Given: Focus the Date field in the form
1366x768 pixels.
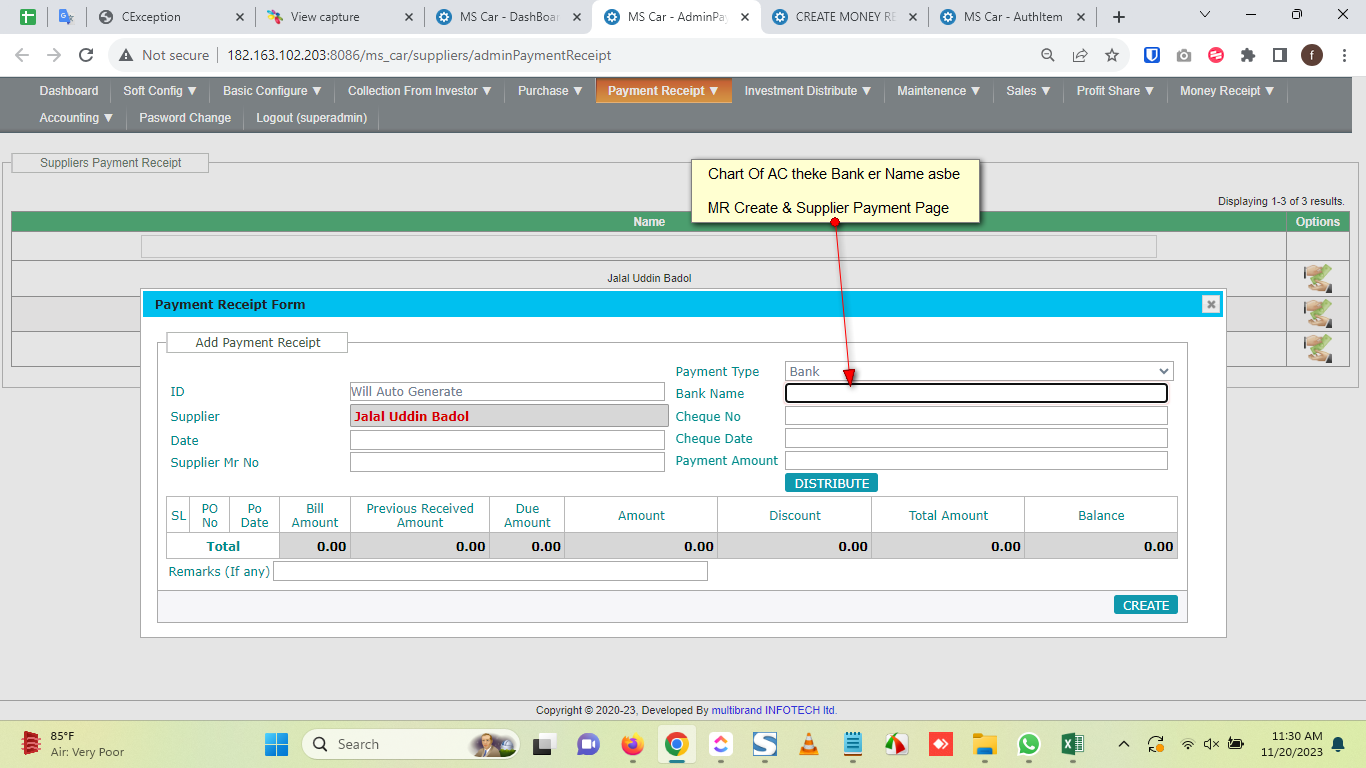Looking at the screenshot, I should click(507, 440).
